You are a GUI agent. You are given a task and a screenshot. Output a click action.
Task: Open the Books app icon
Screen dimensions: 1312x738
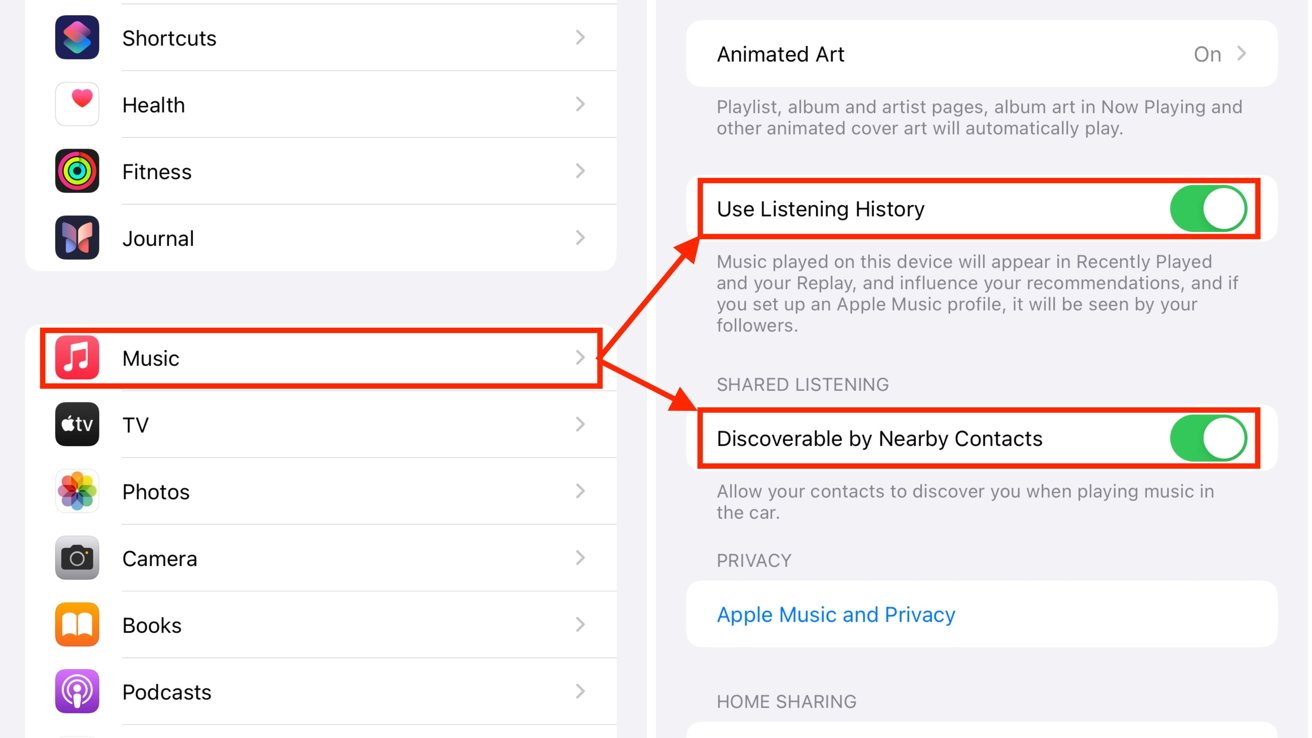click(x=77, y=624)
